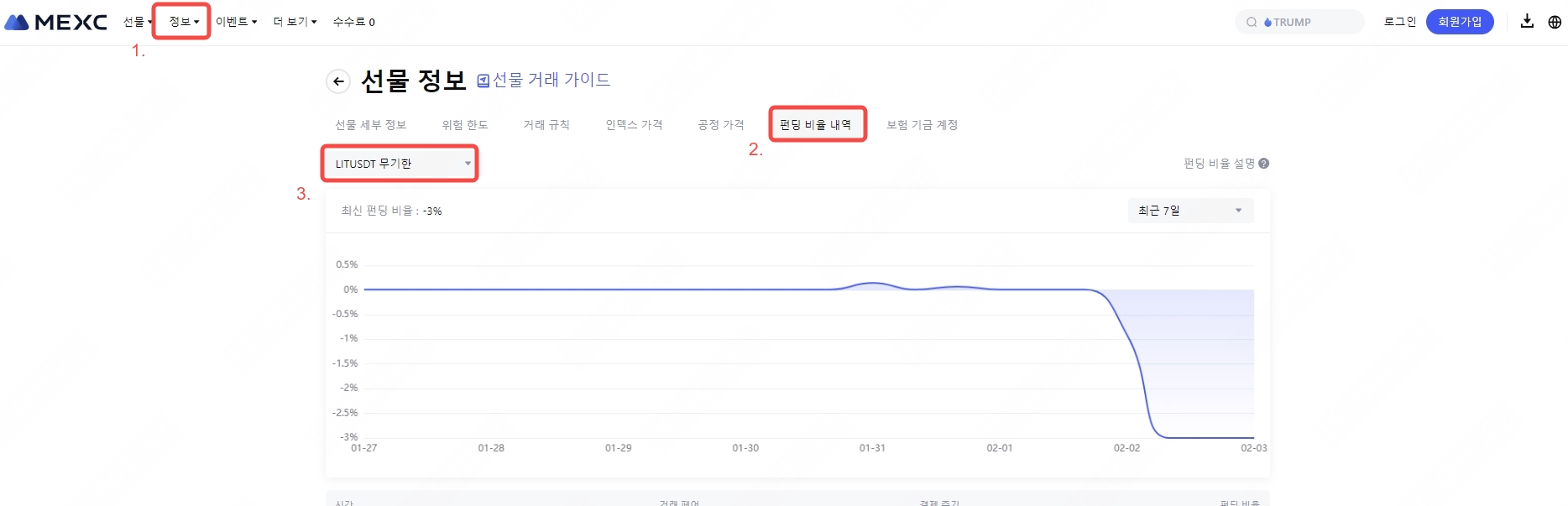Open the globe language selector
The height and width of the screenshot is (506, 1568).
(1555, 22)
